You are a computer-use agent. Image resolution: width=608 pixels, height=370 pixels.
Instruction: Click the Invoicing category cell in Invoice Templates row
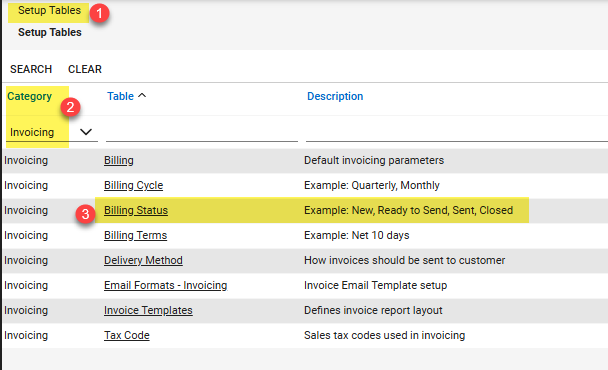(26, 310)
